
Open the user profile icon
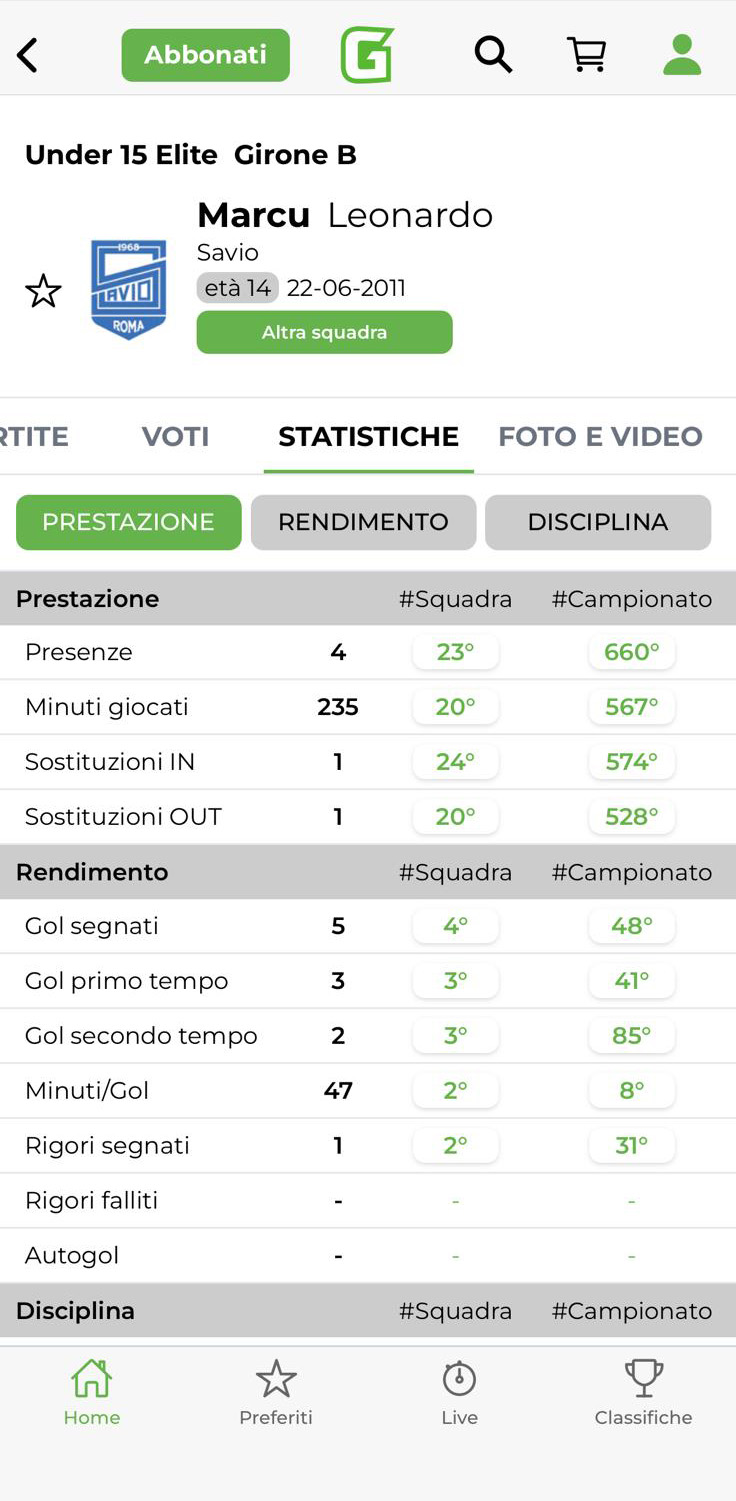682,55
